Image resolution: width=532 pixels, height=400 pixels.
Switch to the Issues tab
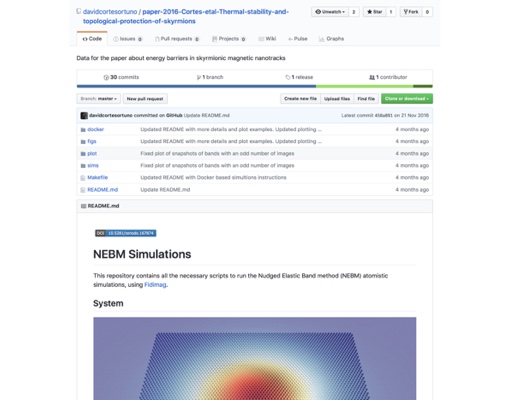click(128, 39)
